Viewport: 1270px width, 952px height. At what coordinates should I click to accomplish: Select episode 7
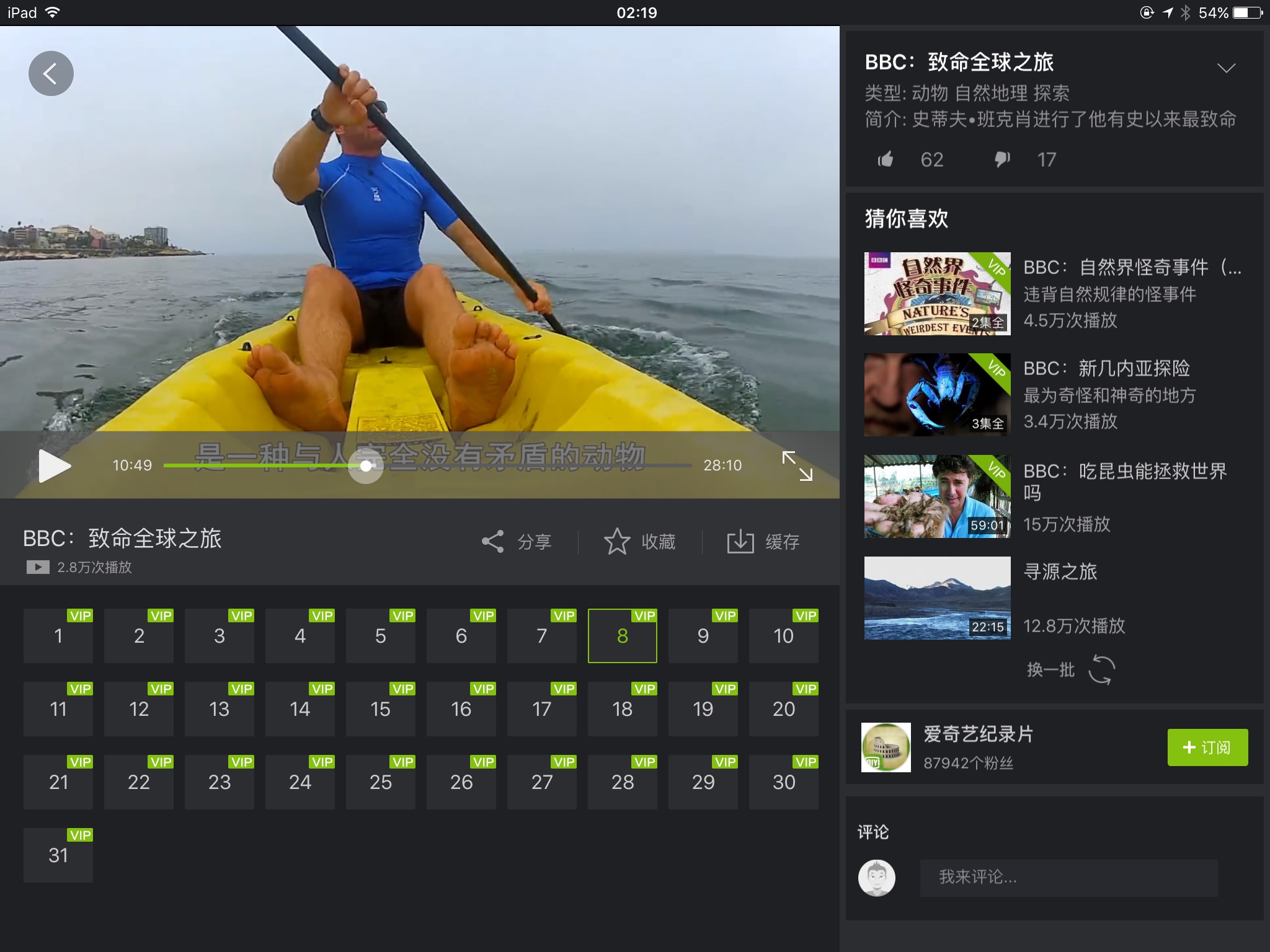point(542,636)
